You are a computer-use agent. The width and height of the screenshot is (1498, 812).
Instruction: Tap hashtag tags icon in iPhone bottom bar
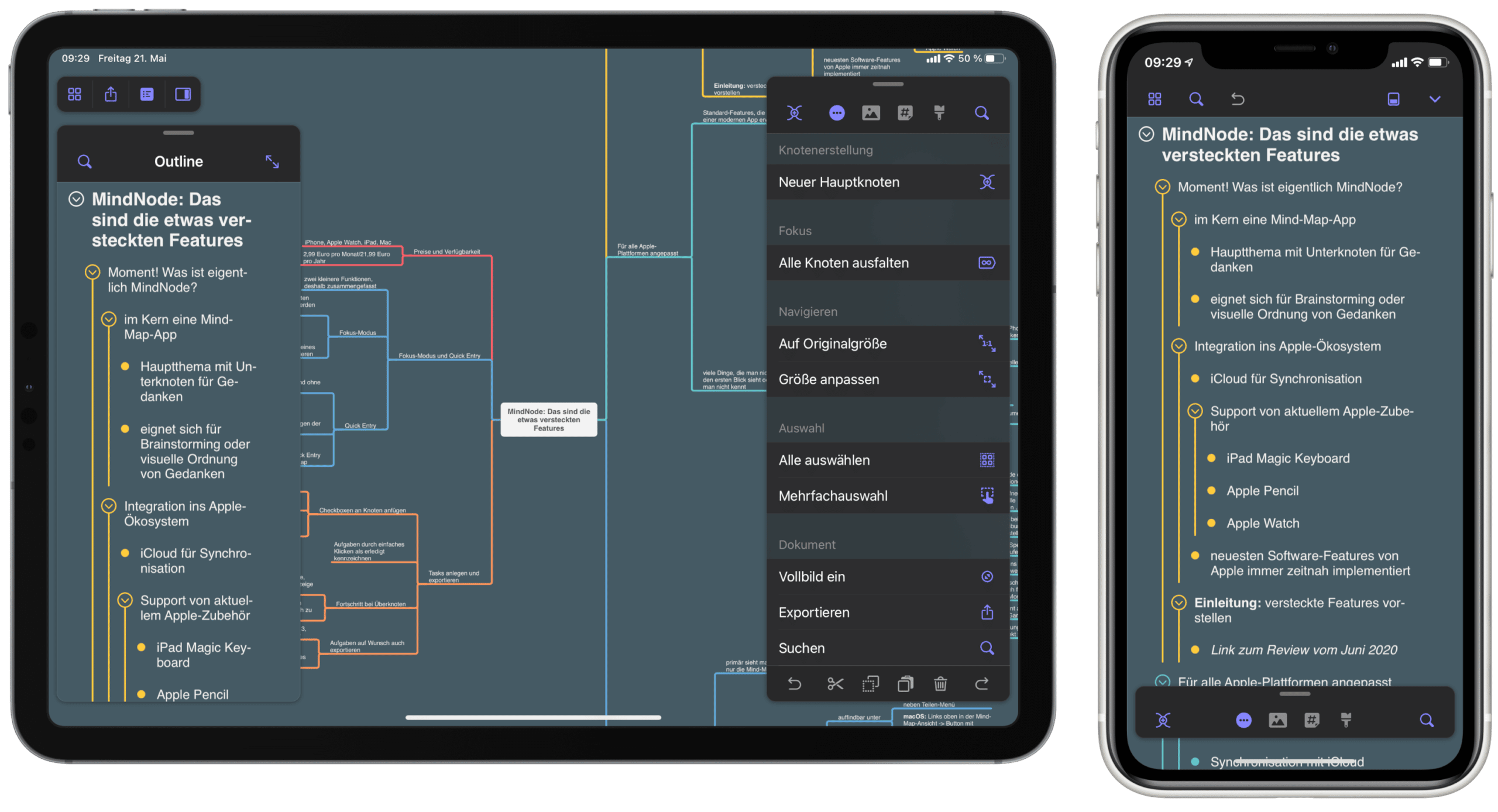1311,720
